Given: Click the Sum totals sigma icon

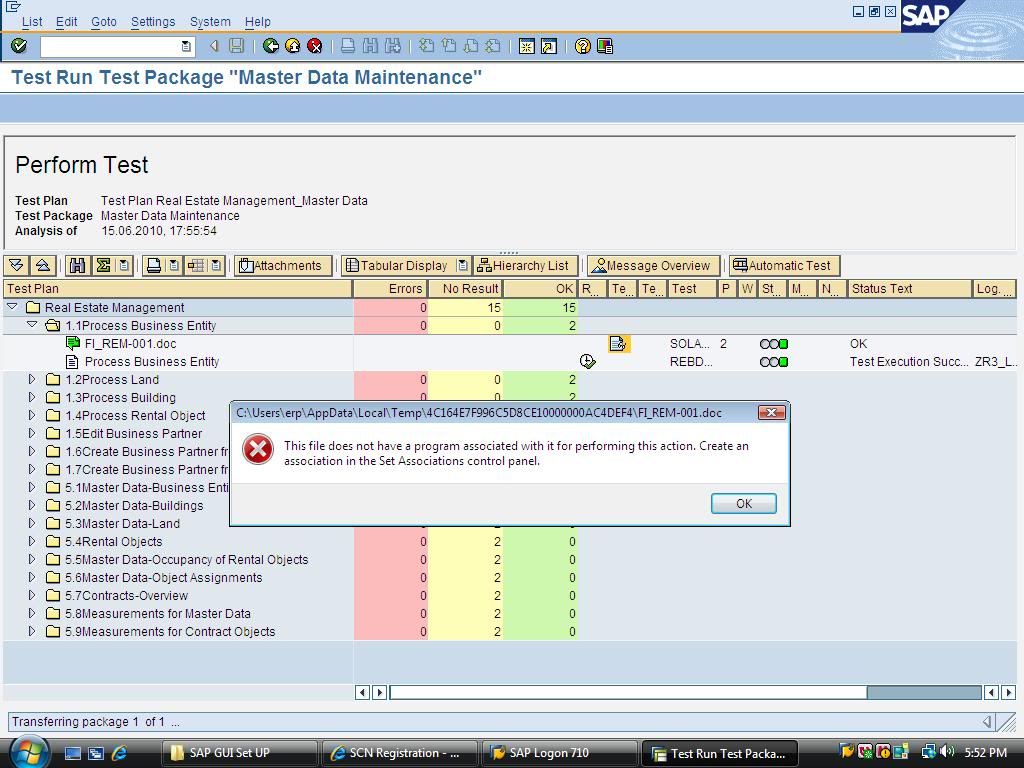Looking at the screenshot, I should (103, 265).
